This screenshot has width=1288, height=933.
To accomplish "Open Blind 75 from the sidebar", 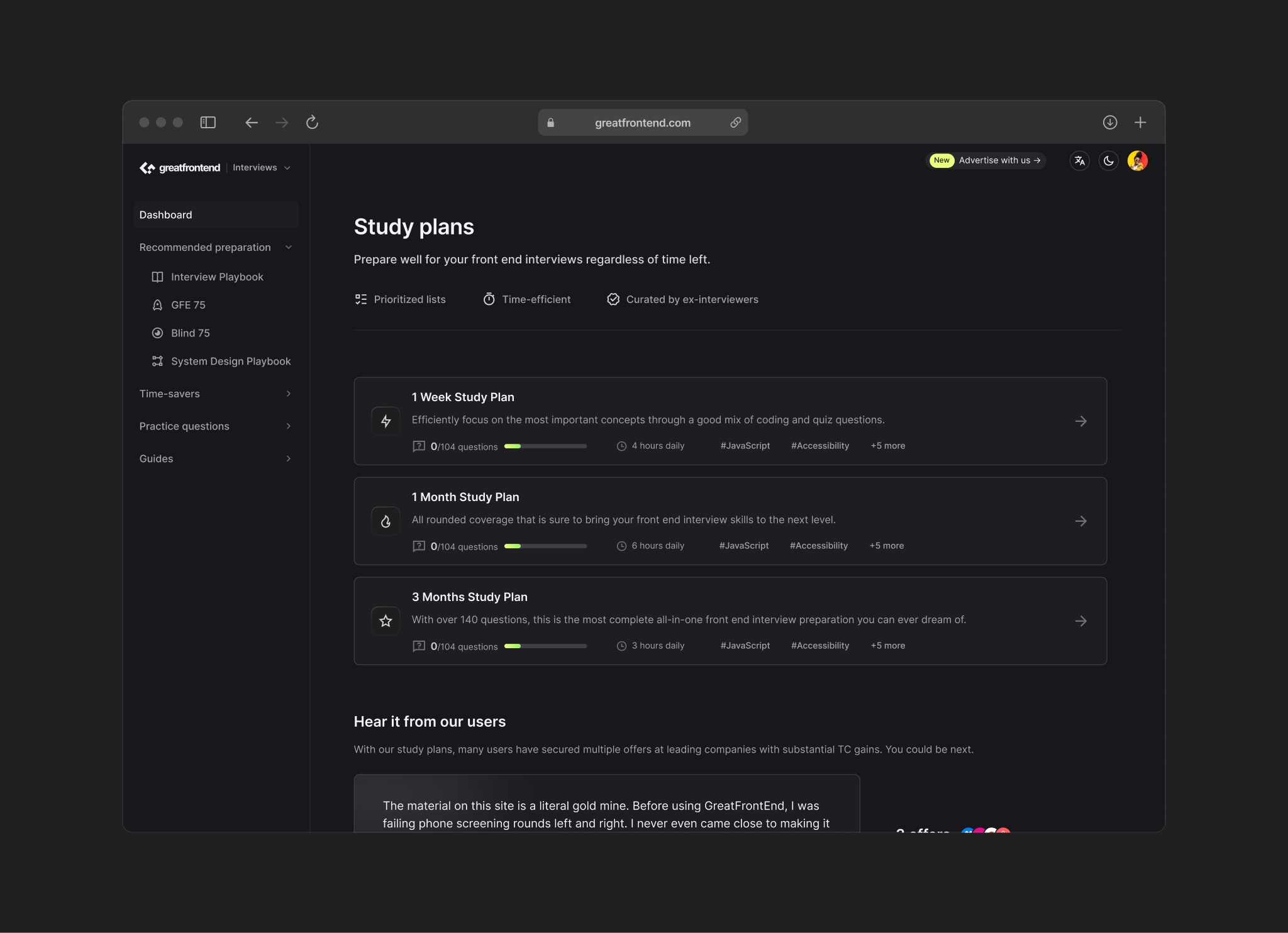I will pos(191,333).
